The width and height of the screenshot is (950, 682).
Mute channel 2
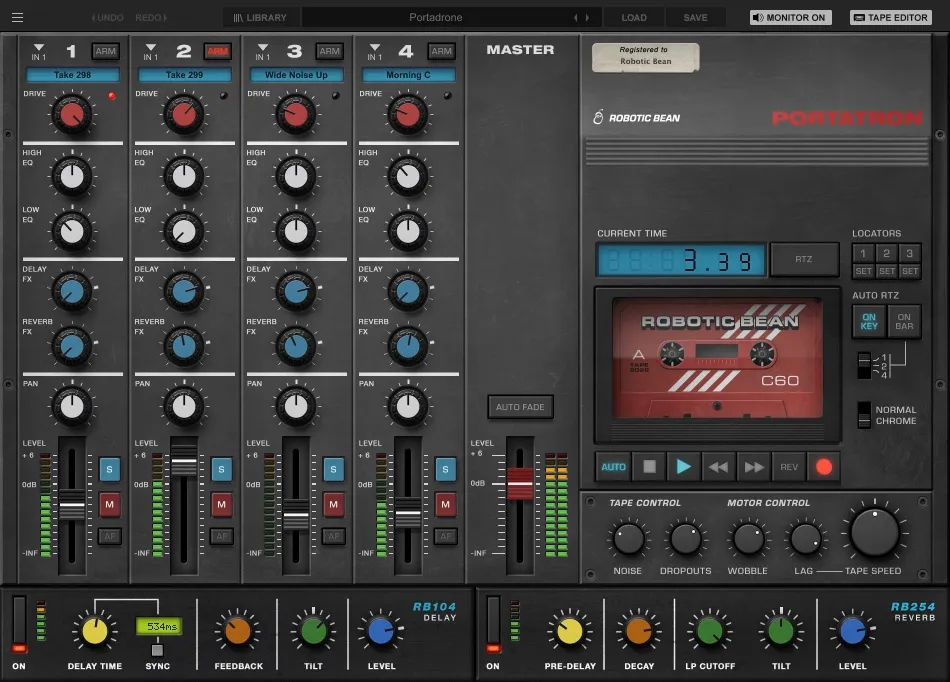point(222,504)
